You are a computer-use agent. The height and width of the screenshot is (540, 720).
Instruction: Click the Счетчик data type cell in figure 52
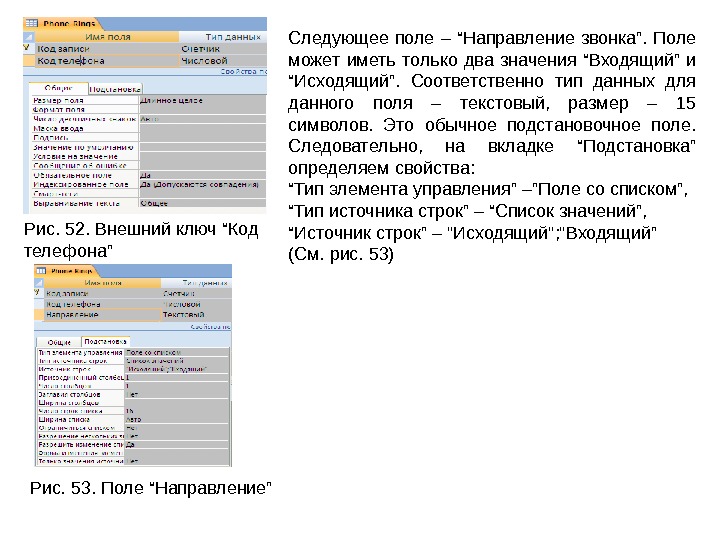[x=223, y=49]
